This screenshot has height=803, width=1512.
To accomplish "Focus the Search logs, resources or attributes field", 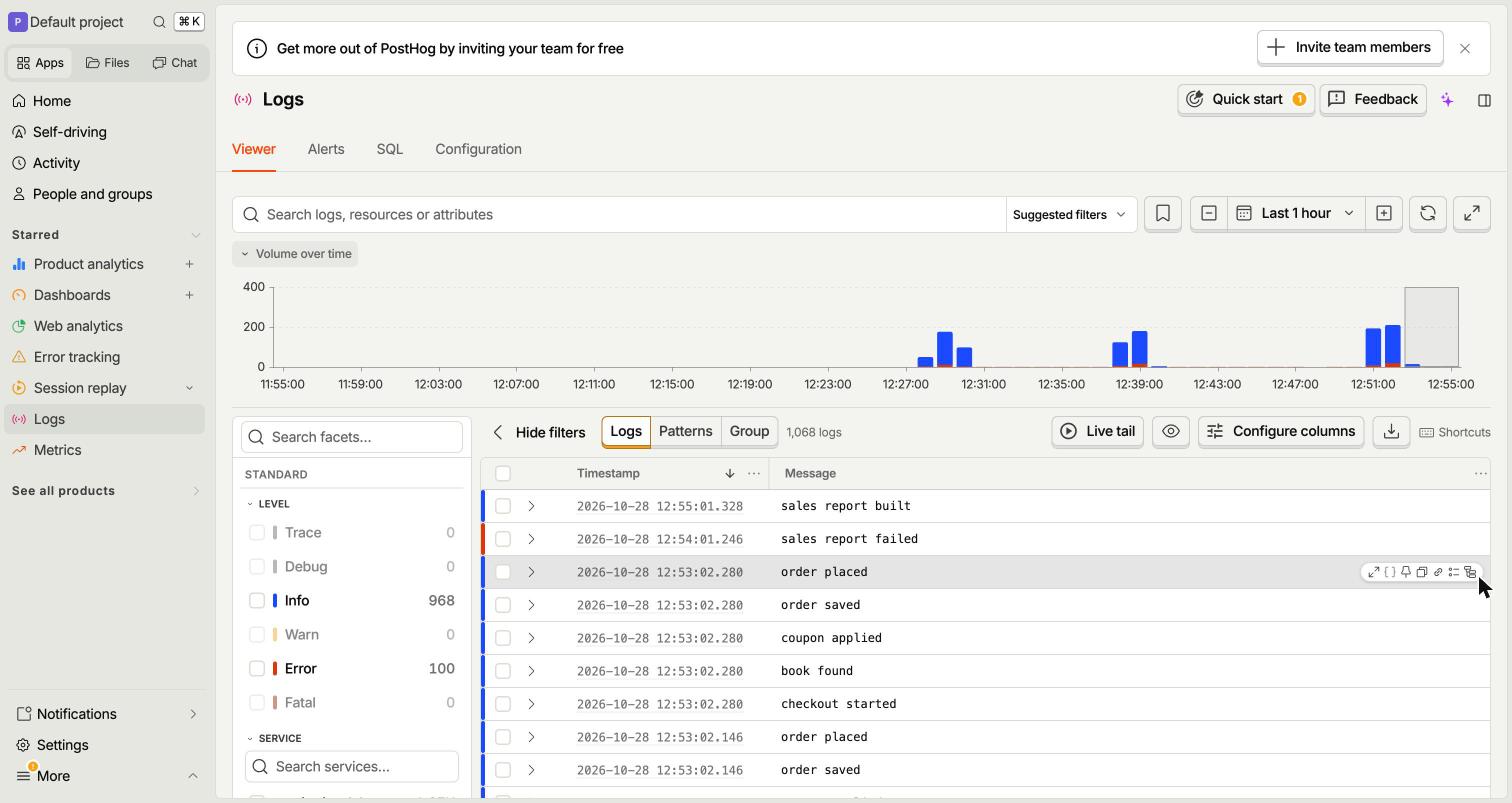I will pyautogui.click(x=619, y=214).
